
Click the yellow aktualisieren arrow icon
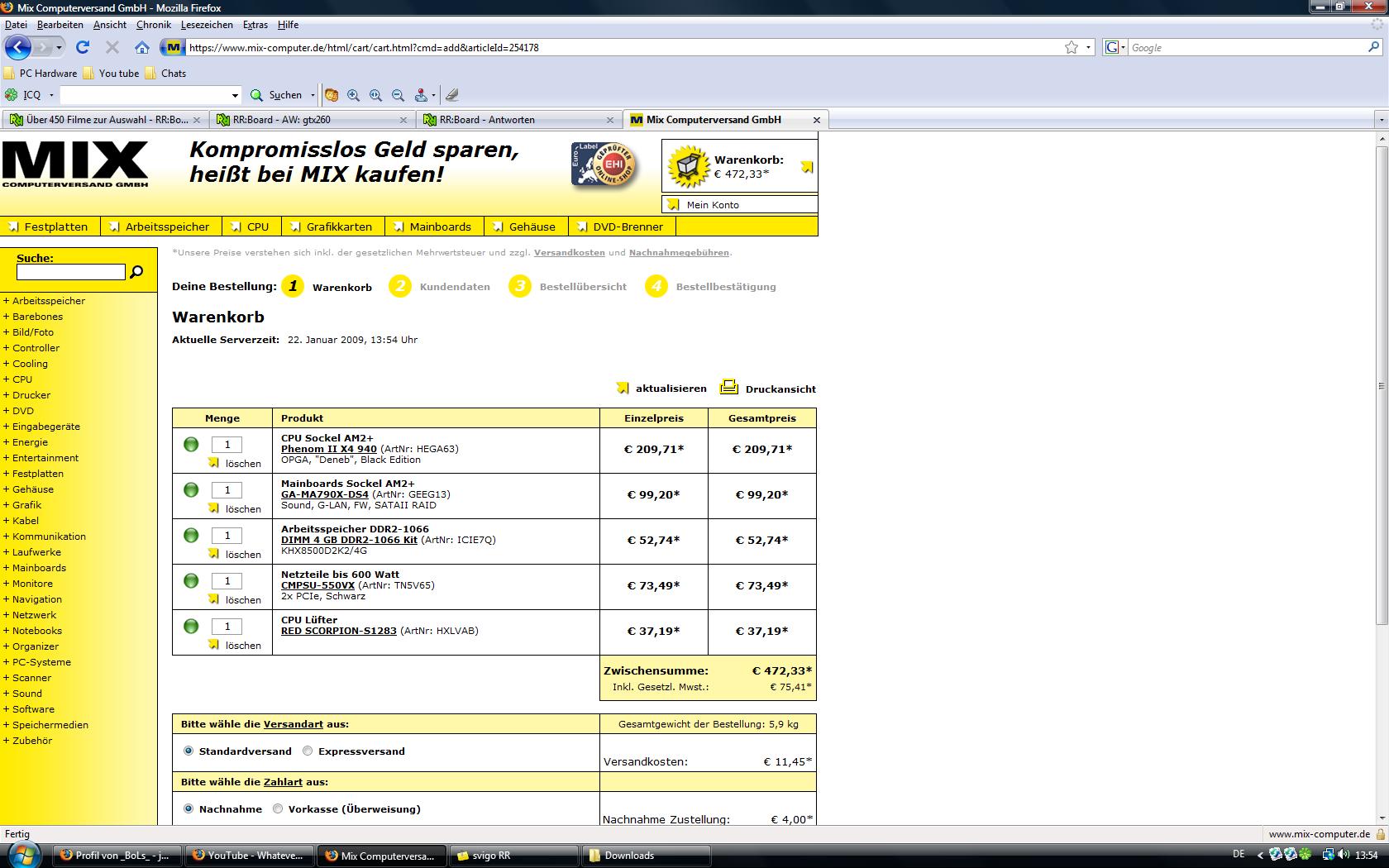(623, 388)
